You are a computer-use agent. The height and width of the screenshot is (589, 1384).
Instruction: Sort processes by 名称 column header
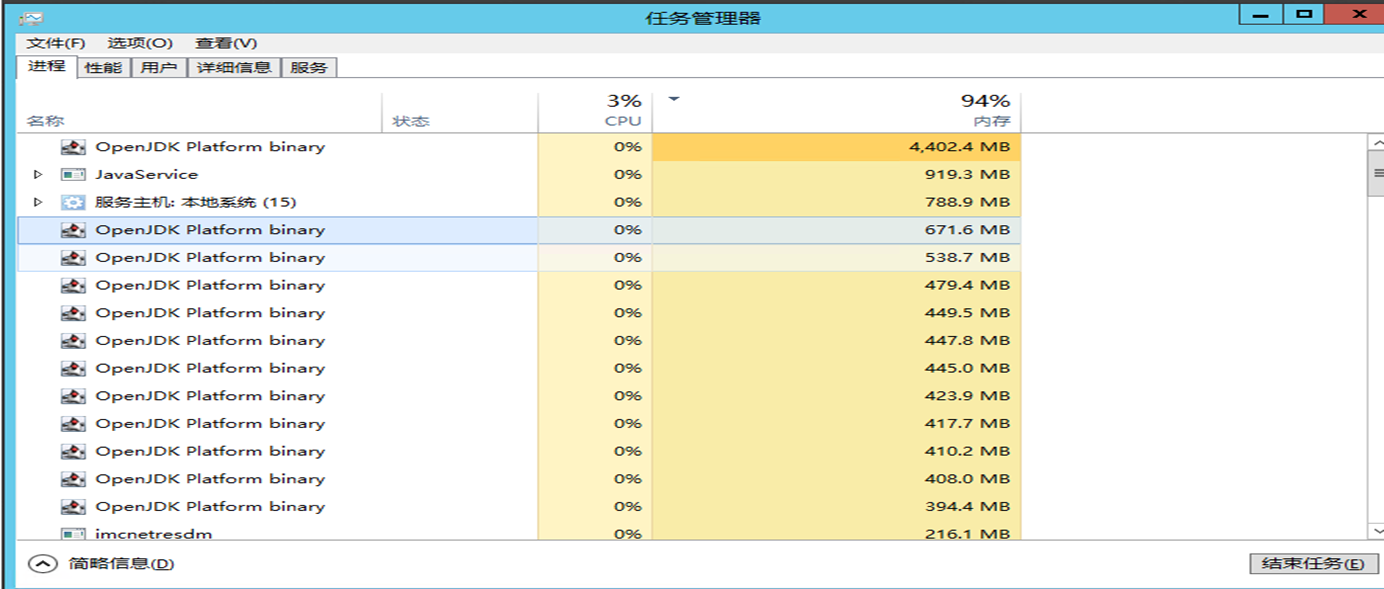tap(45, 121)
